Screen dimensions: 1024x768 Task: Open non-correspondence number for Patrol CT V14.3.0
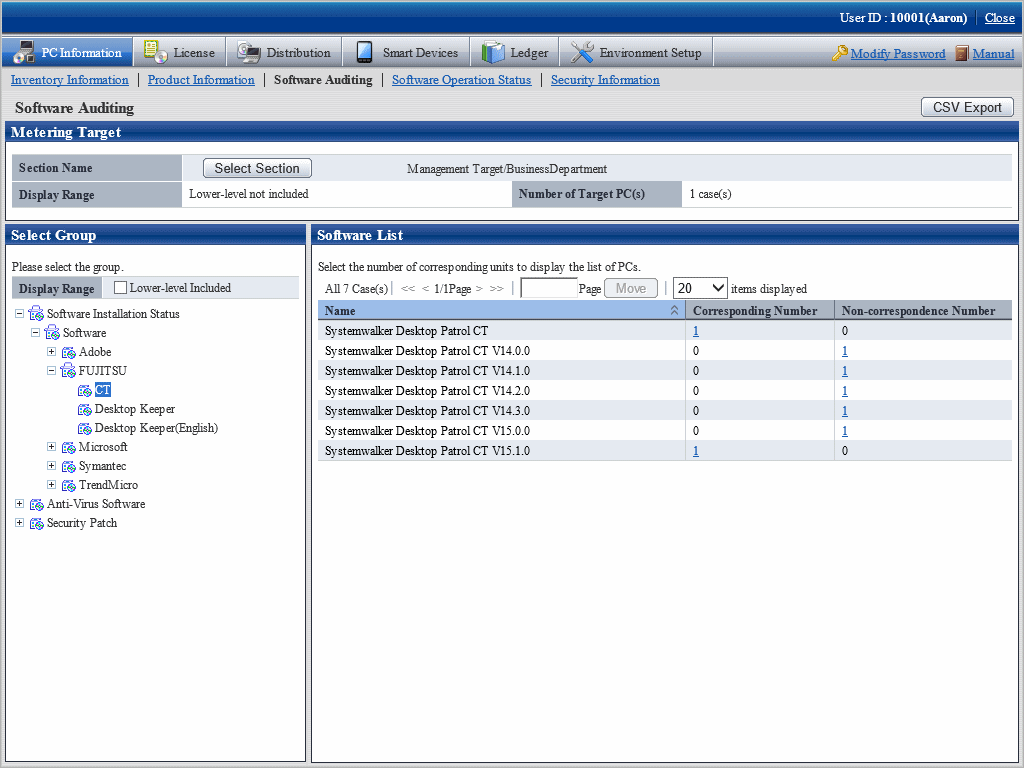(844, 411)
